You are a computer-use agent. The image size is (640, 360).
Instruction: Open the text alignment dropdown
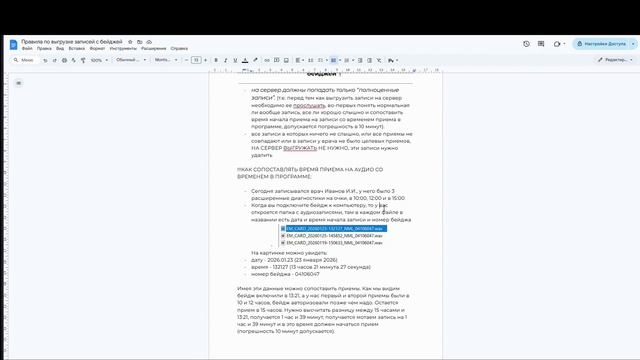tap(300, 60)
